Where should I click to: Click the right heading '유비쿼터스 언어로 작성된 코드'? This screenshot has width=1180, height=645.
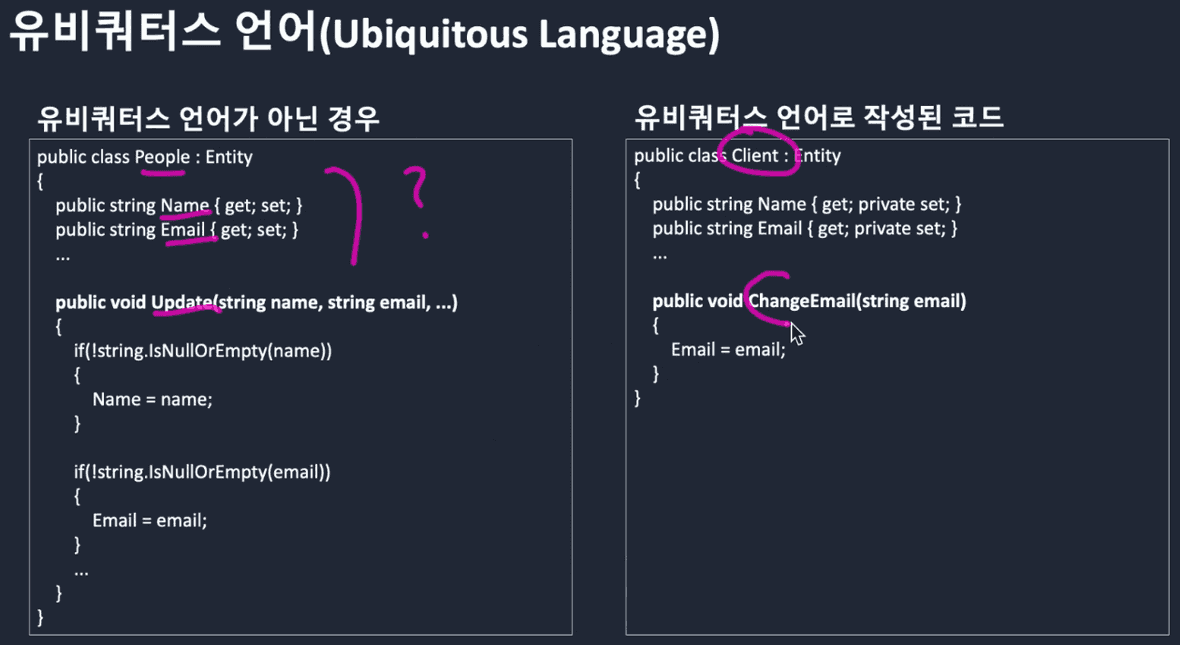point(818,117)
